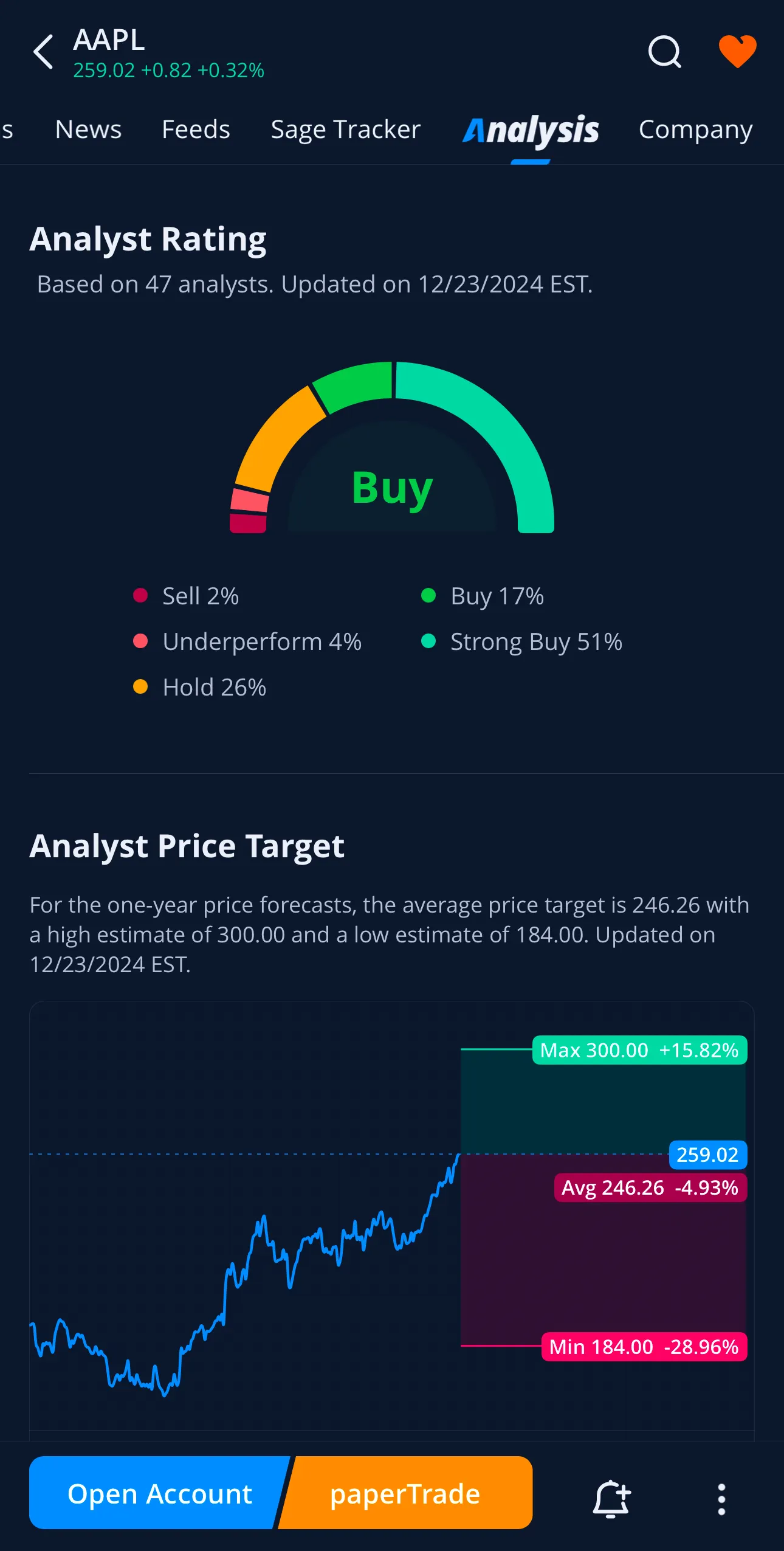Tap the Avg 246.26 price label

650,1188
